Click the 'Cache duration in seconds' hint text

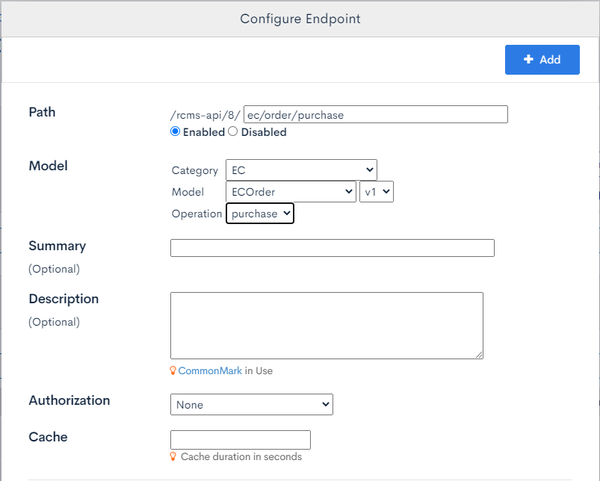[241, 457]
